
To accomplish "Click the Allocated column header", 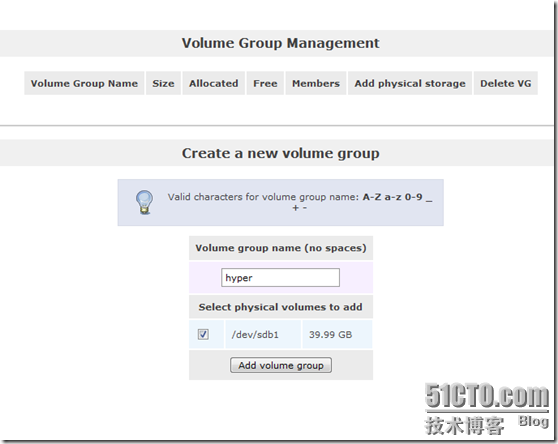I will (x=214, y=83).
